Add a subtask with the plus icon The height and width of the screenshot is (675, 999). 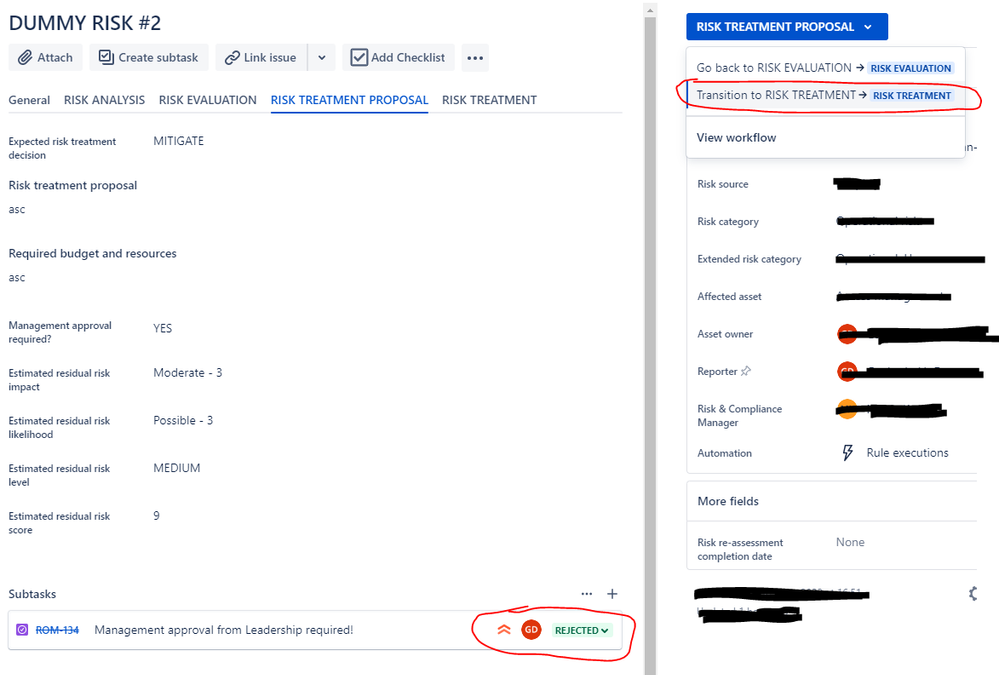[x=612, y=594]
